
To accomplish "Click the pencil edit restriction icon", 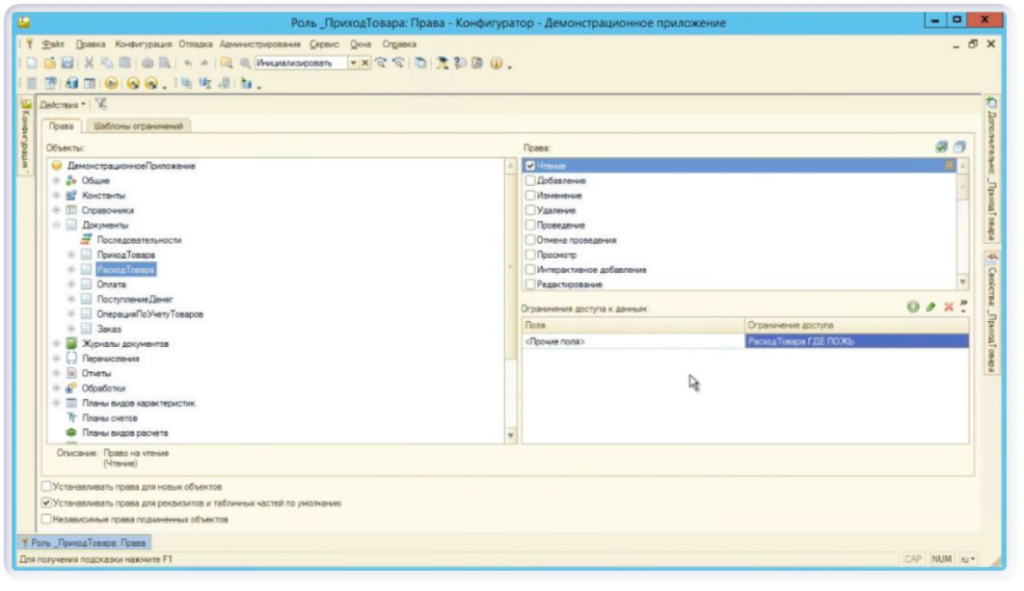I will [929, 308].
